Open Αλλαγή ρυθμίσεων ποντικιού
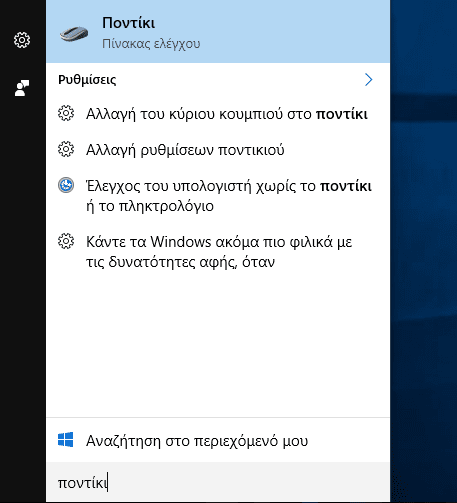 click(218, 150)
